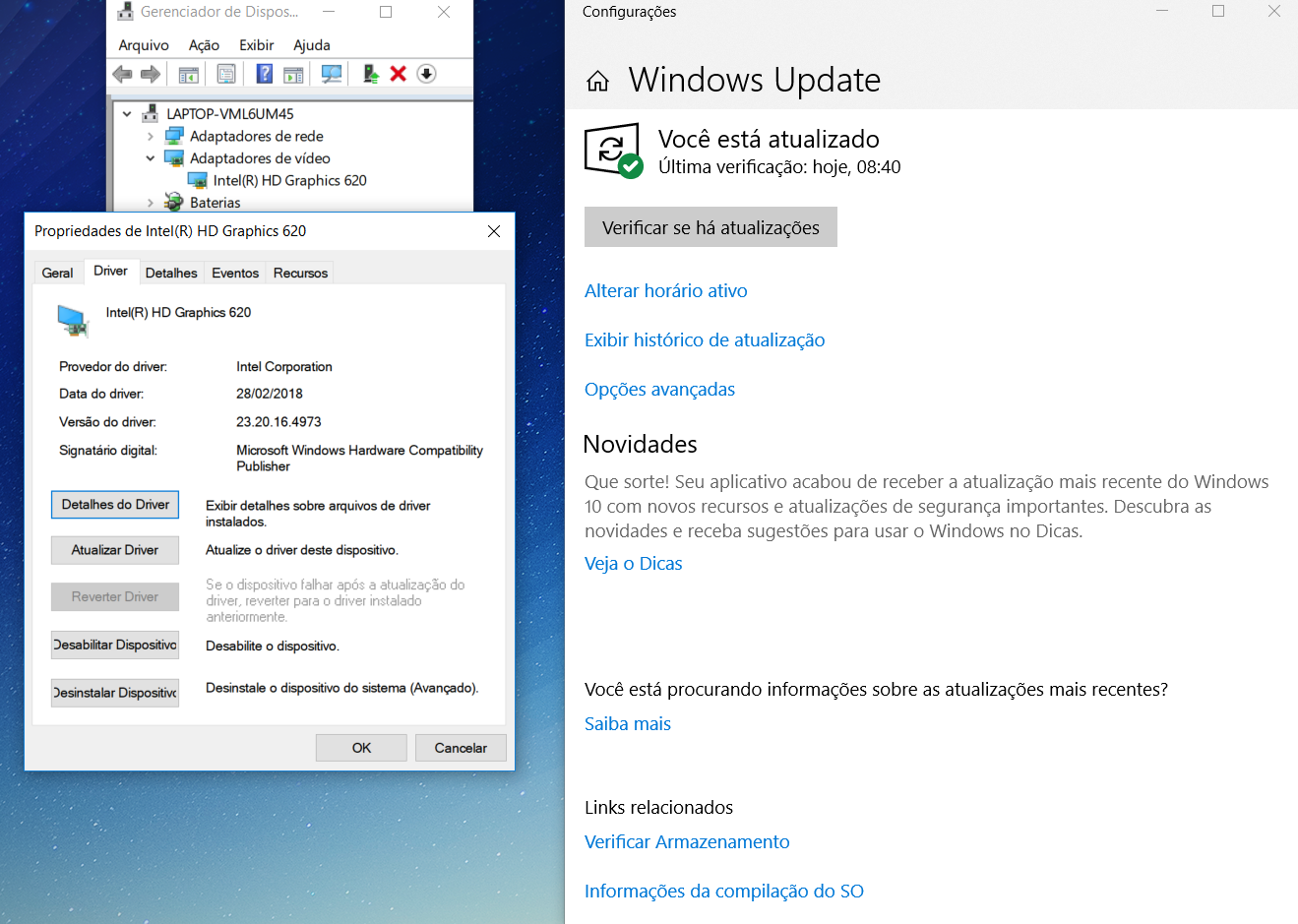Open the Verificar Armazenamento link
The height and width of the screenshot is (924, 1298).
[x=687, y=841]
